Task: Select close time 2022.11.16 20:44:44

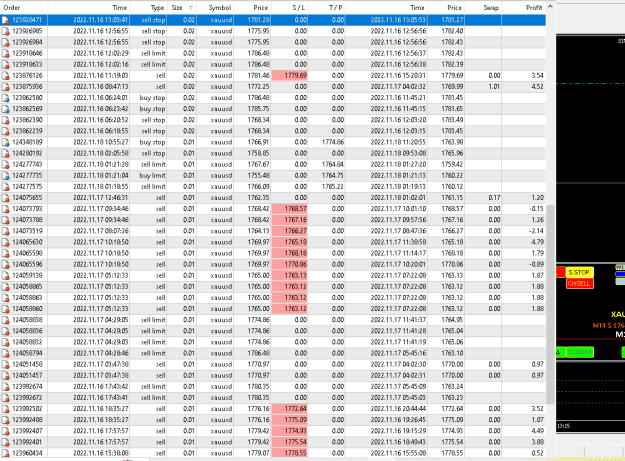Action: (x=398, y=409)
